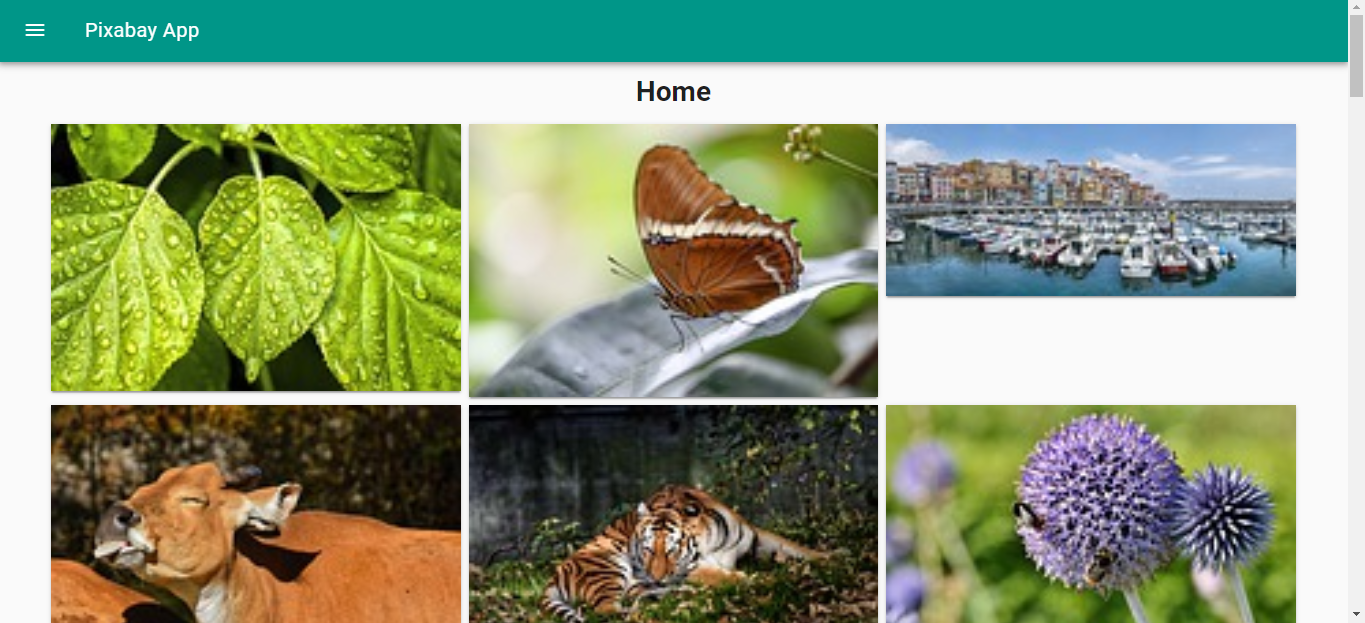Open the hamburger navigation menu
This screenshot has height=623, width=1365.
pos(35,30)
